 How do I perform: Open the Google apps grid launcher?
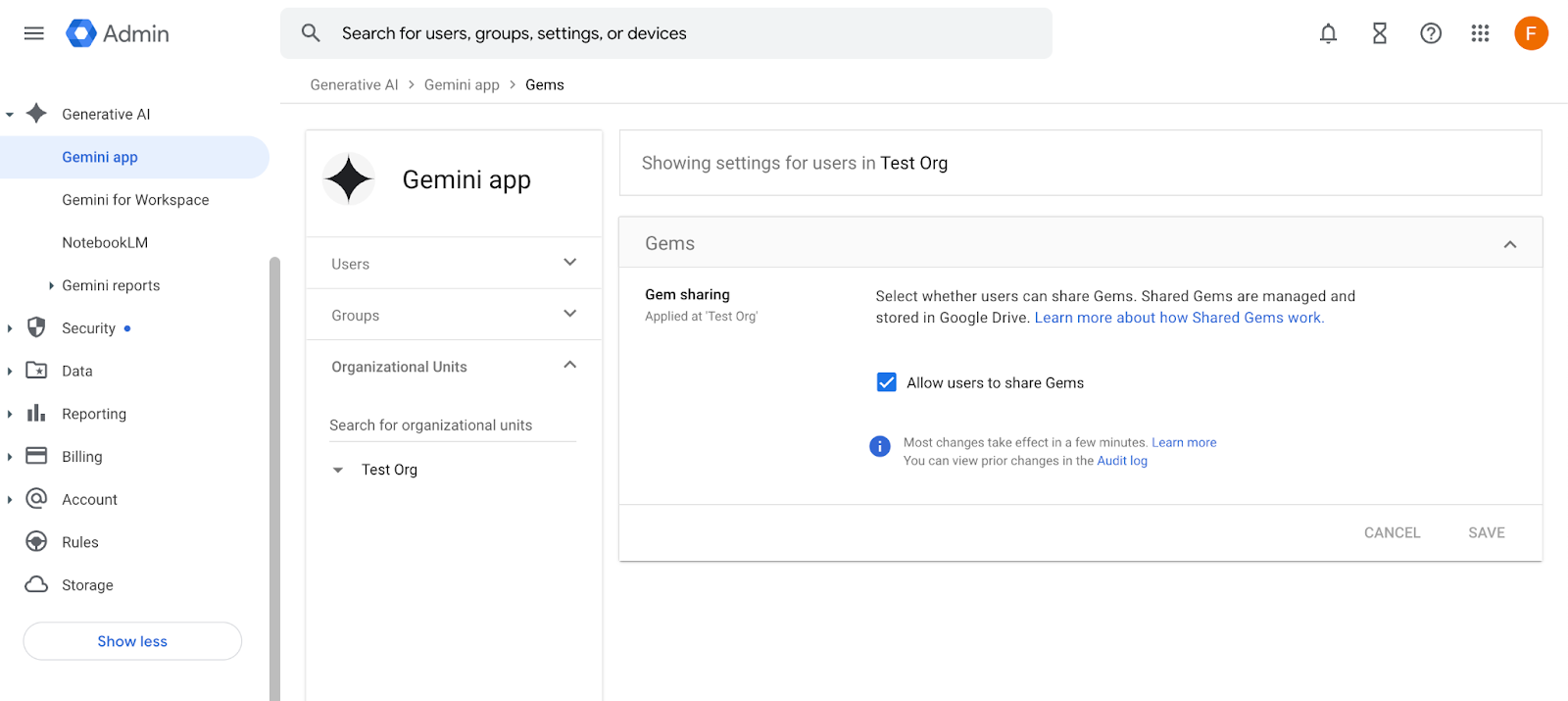point(1480,33)
